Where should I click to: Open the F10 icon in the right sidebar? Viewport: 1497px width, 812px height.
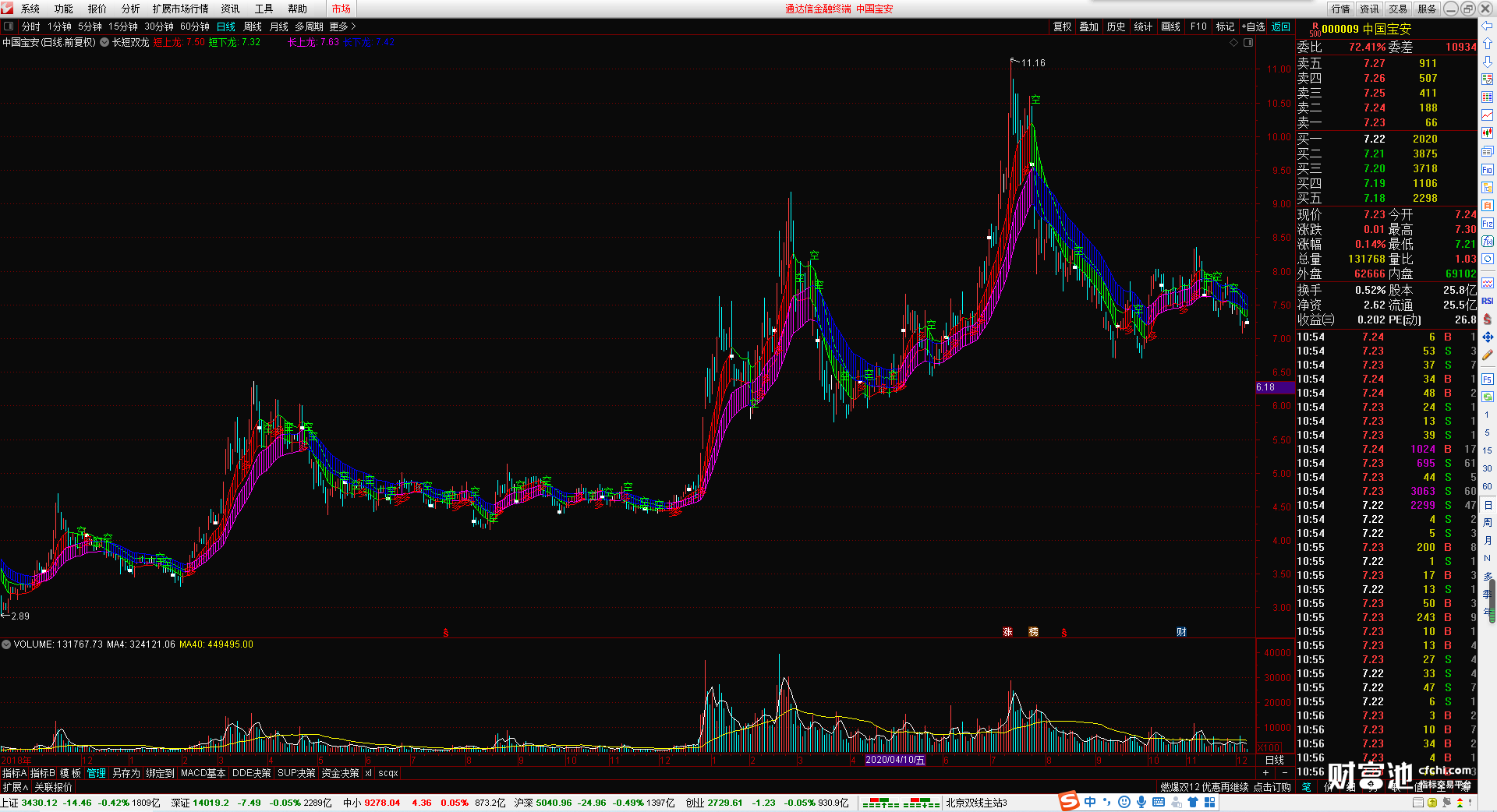point(1488,170)
